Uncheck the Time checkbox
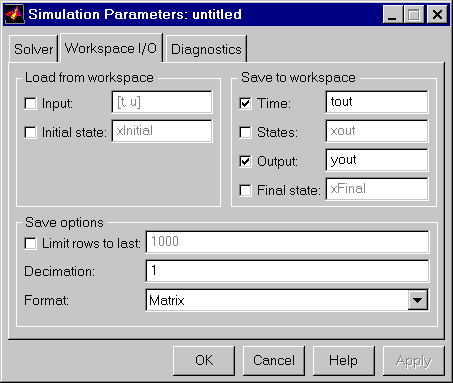Image resolution: width=453 pixels, height=383 pixels. pyautogui.click(x=245, y=103)
